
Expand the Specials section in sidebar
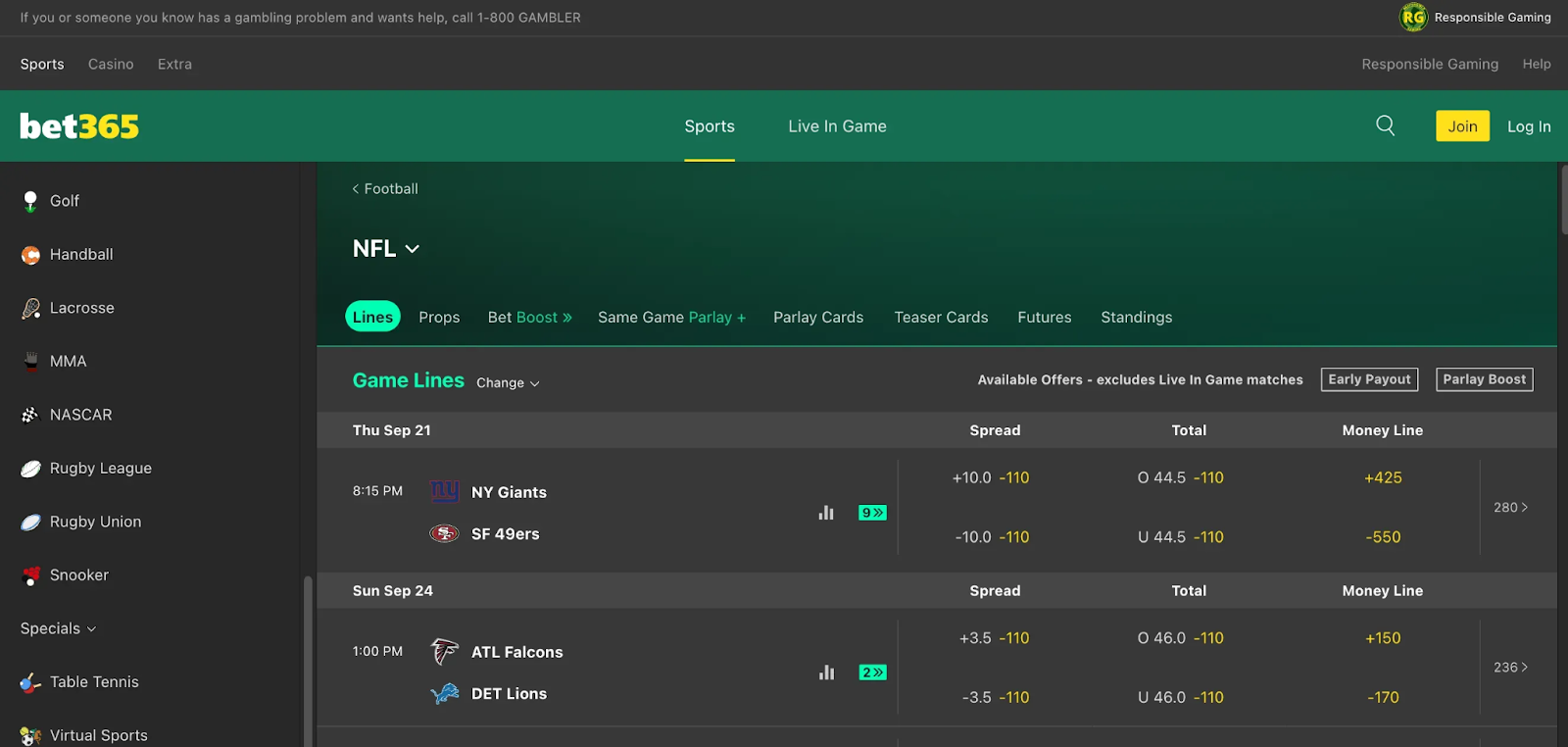click(x=59, y=628)
